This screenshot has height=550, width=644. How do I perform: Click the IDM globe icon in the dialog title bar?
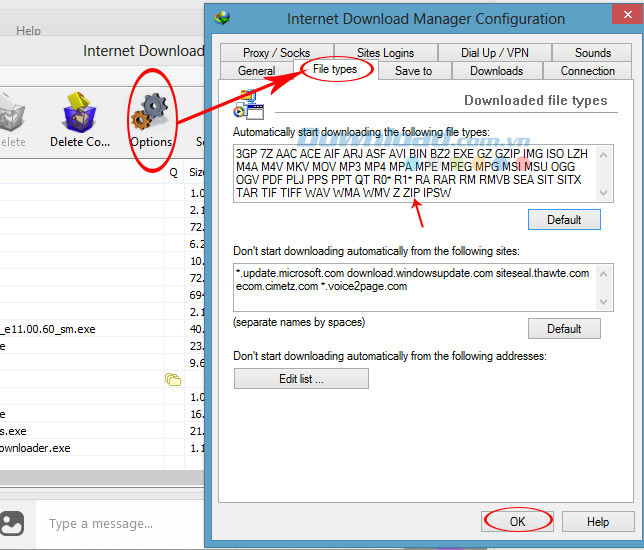click(222, 18)
